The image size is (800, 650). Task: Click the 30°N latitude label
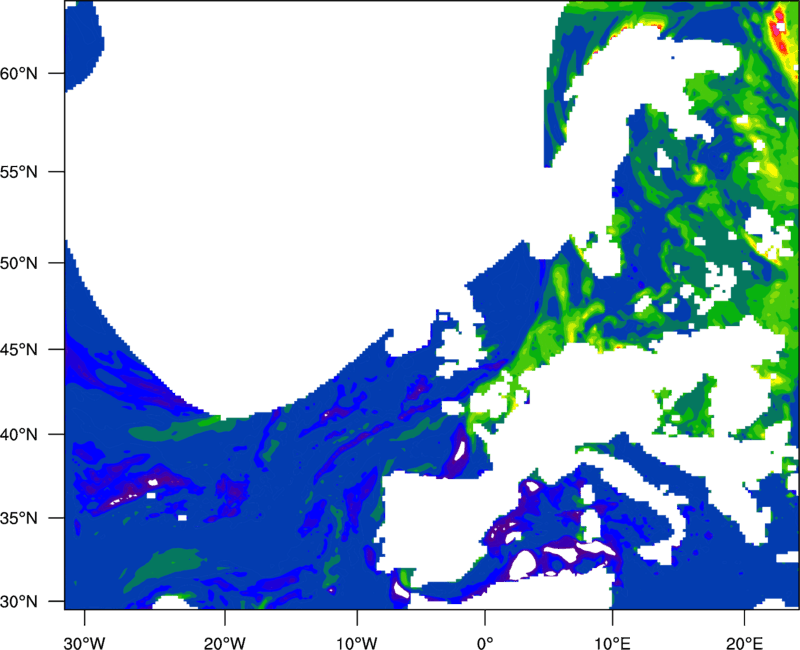pos(19,602)
